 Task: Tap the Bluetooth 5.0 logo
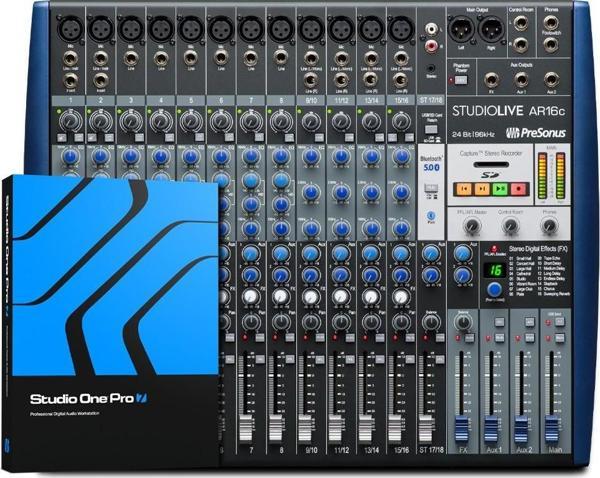pos(431,164)
